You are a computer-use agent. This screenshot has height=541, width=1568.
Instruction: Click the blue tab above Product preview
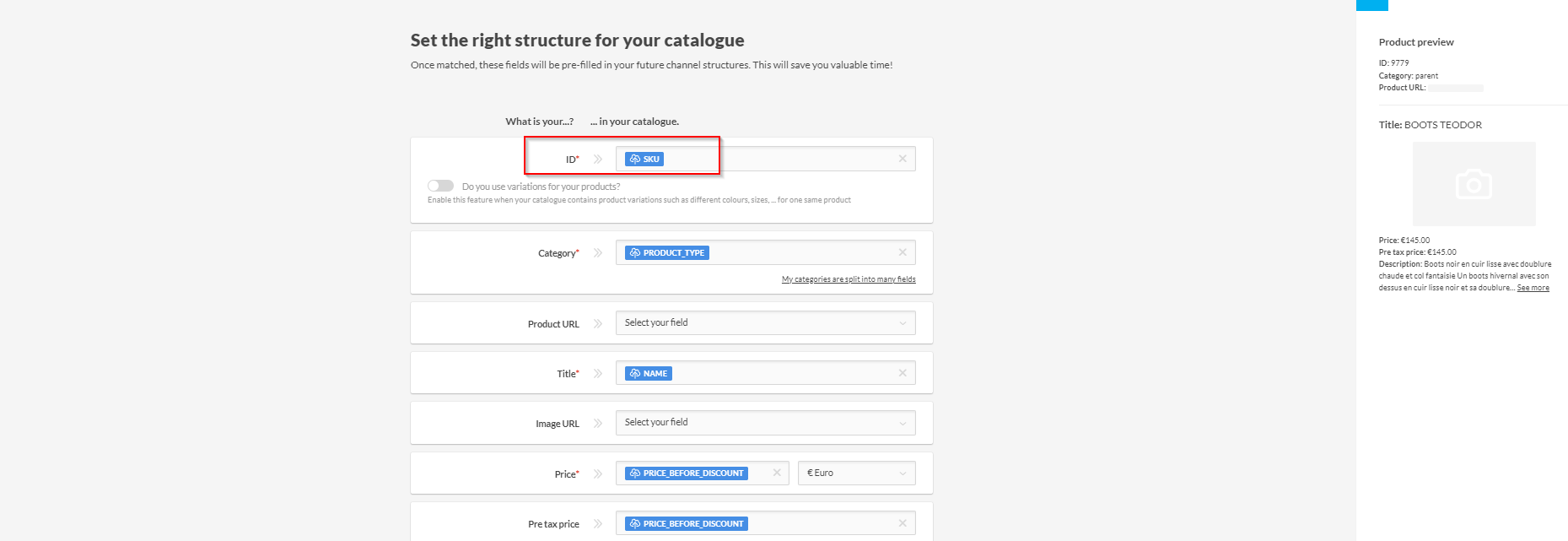click(x=1371, y=5)
